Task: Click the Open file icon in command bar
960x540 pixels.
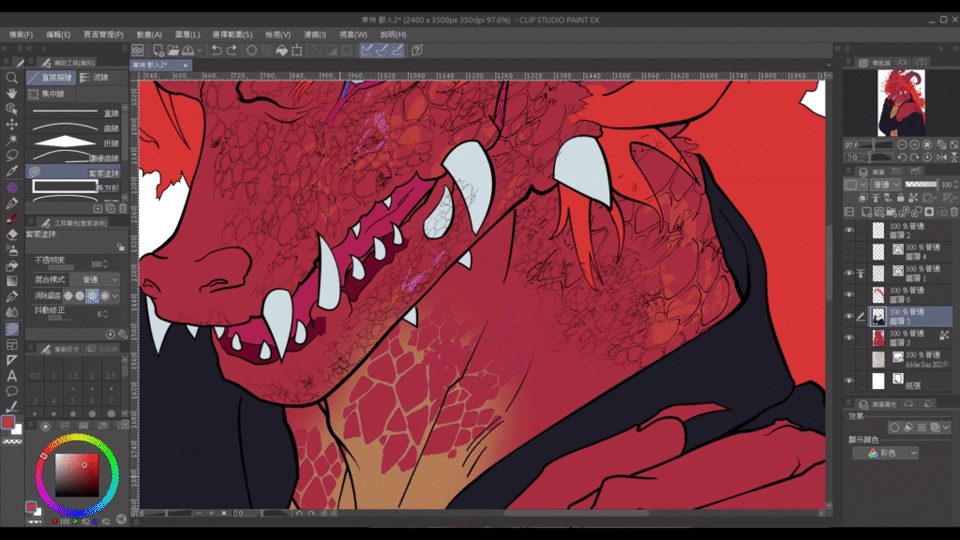Action: coord(173,50)
